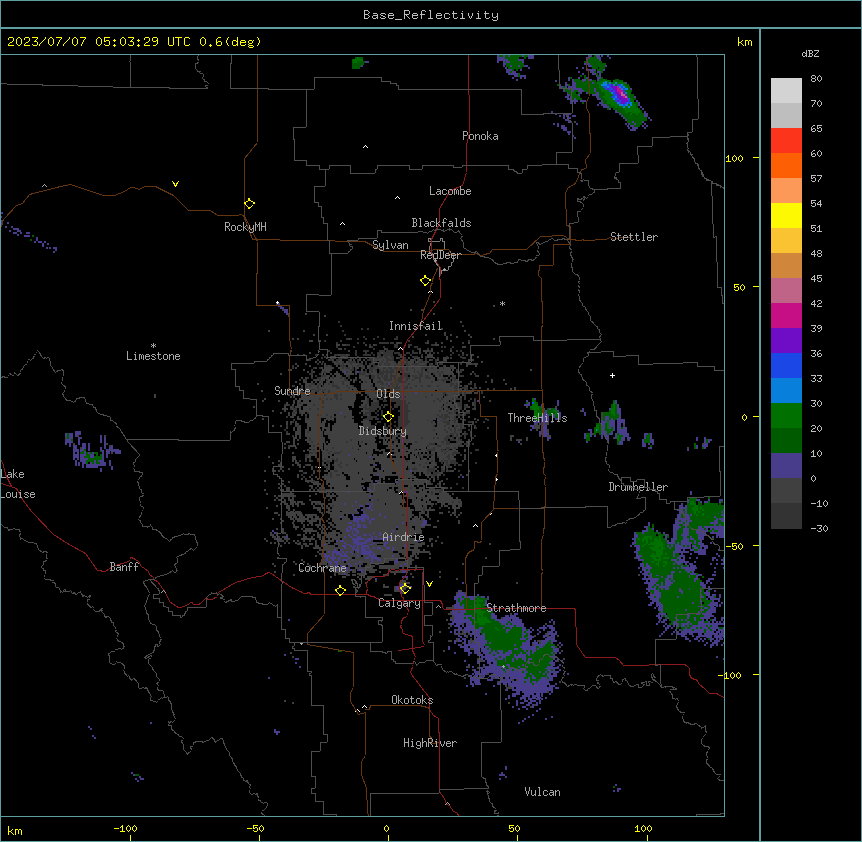Click the RockyMH label
Screen dimensions: 862x842
click(245, 227)
